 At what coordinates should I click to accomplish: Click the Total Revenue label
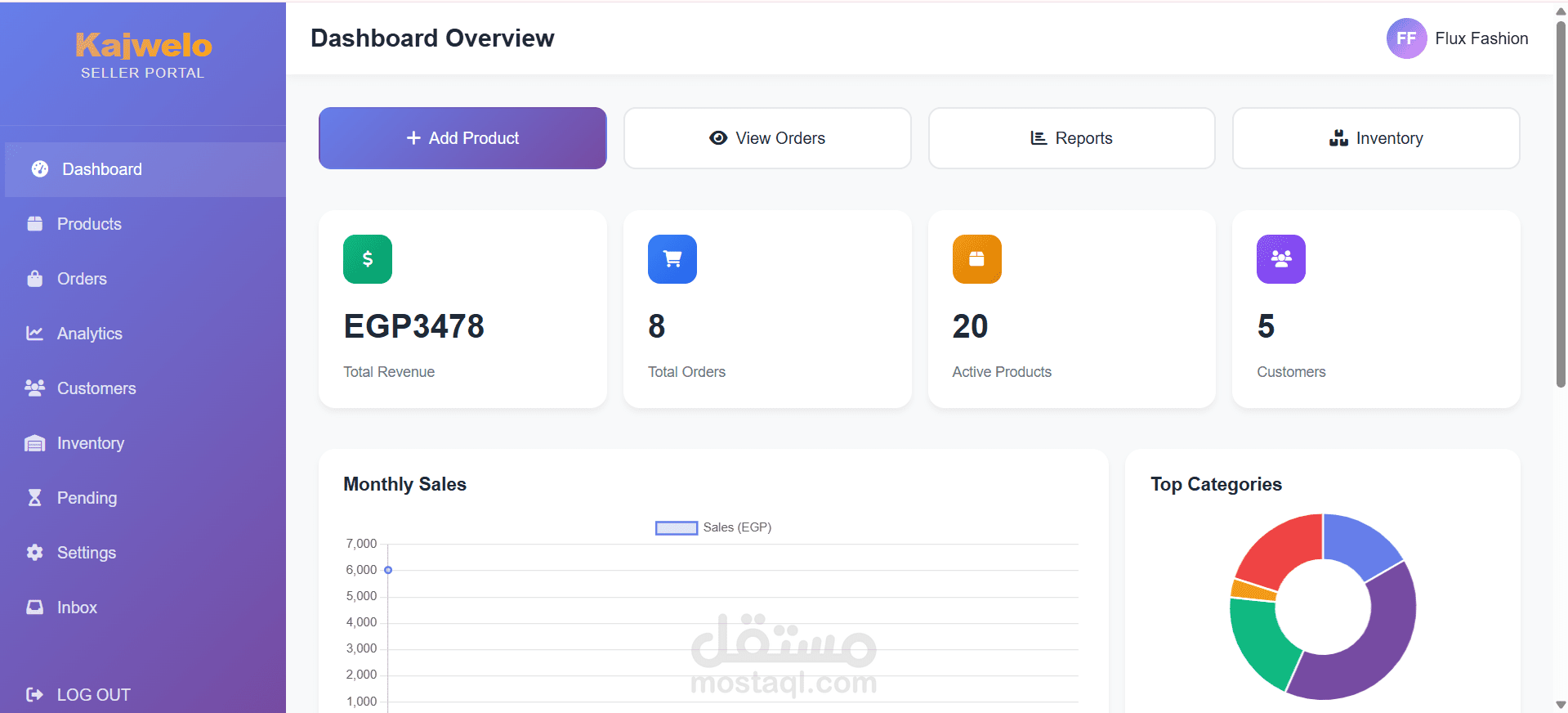click(389, 372)
